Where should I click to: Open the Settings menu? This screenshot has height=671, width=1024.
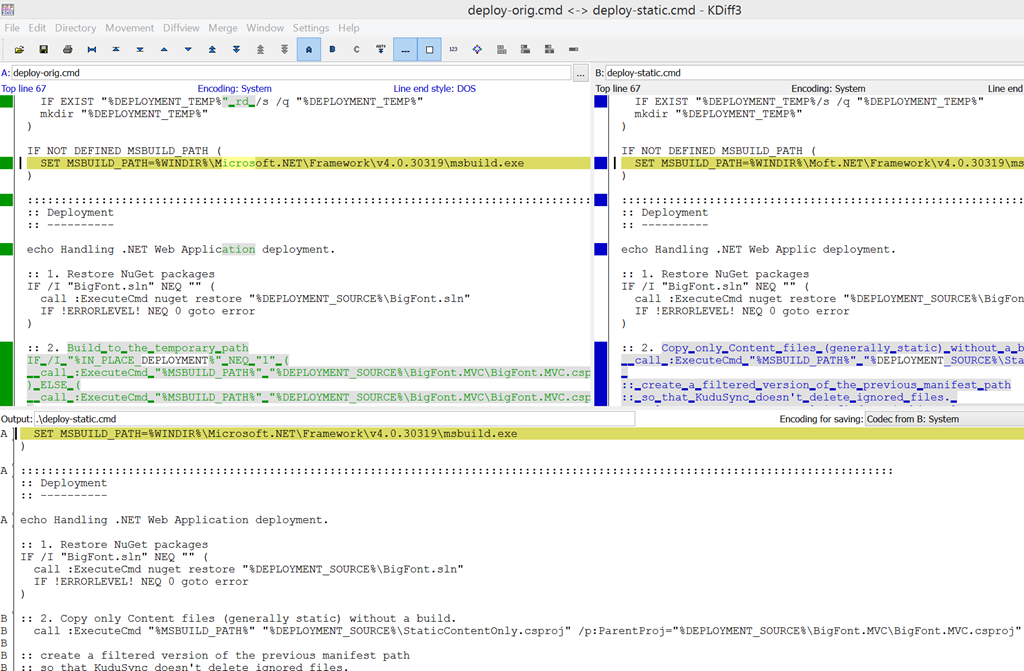(x=311, y=27)
